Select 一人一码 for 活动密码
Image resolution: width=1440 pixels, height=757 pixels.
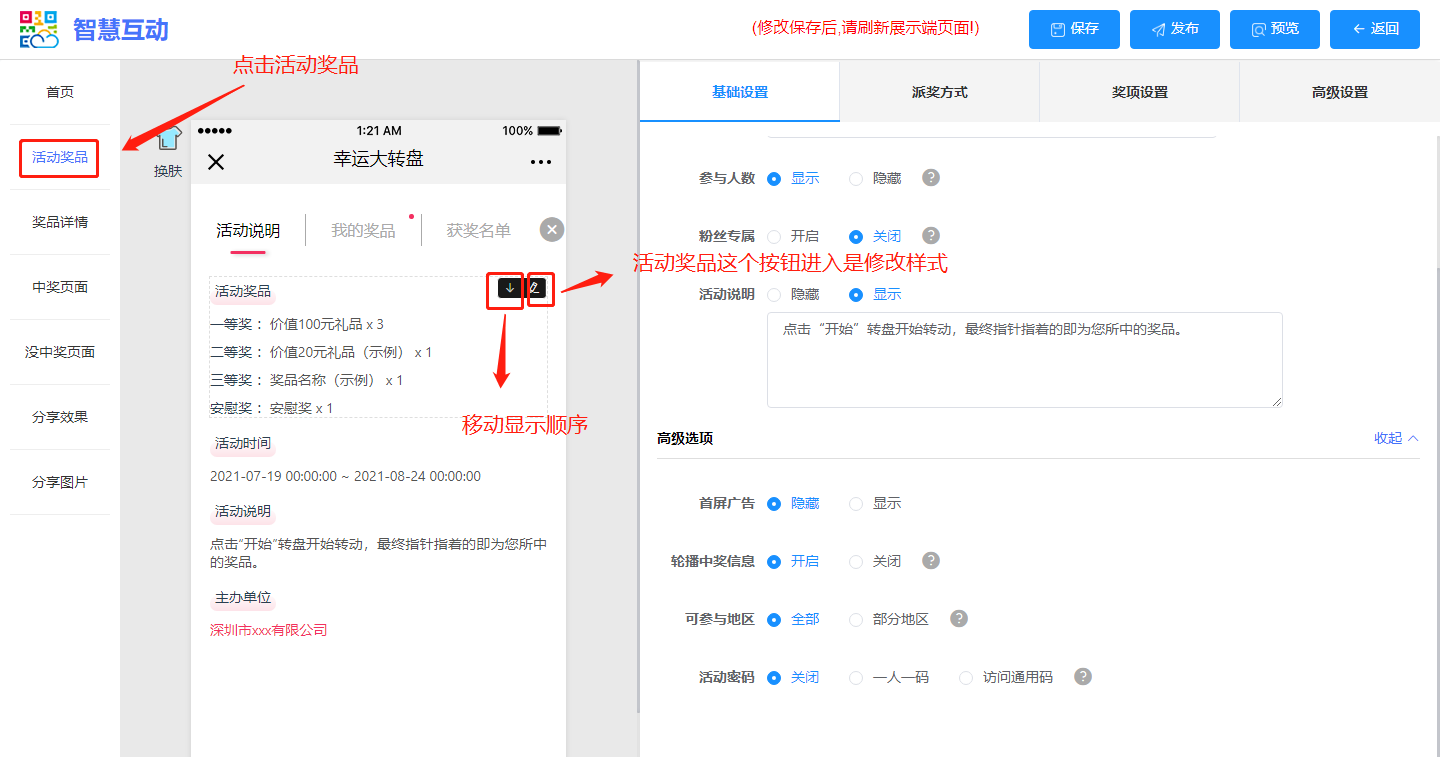pyautogui.click(x=856, y=678)
